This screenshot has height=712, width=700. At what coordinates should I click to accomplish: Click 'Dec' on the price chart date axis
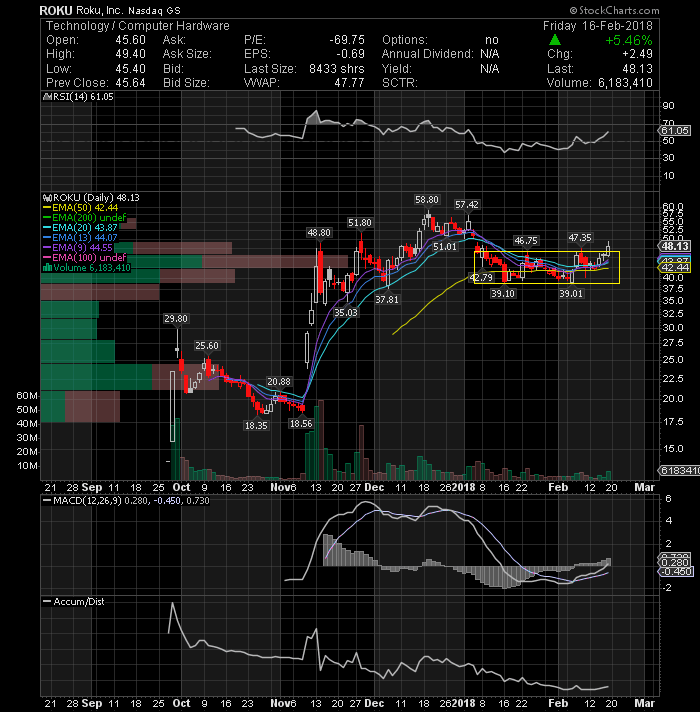click(374, 488)
